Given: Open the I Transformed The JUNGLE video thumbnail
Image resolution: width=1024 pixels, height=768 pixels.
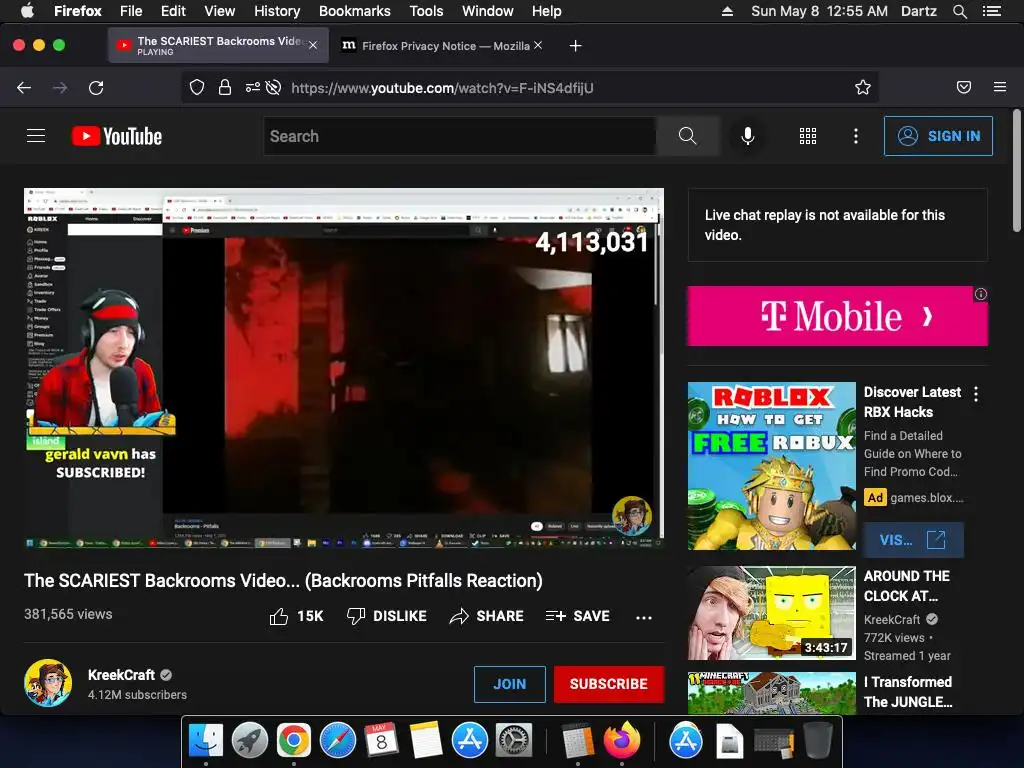Looking at the screenshot, I should pyautogui.click(x=772, y=693).
